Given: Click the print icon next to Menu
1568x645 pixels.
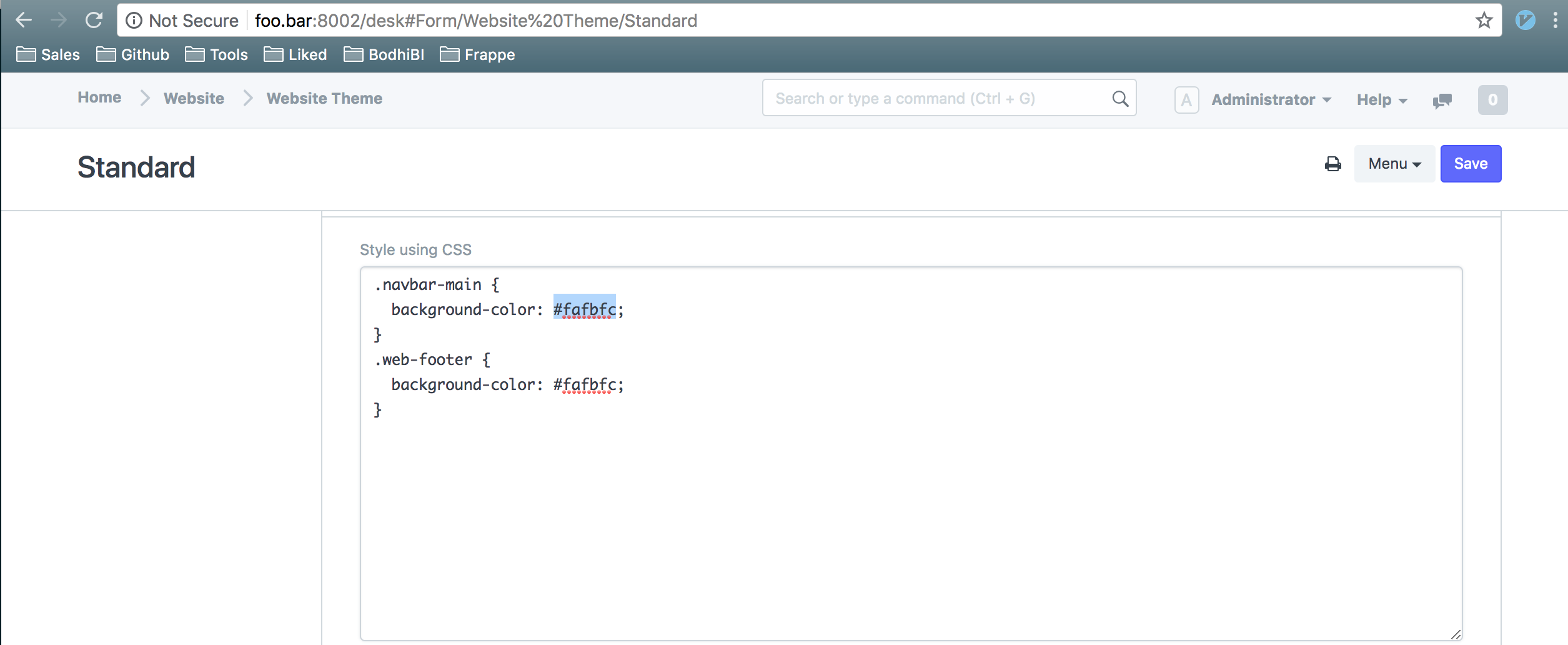Looking at the screenshot, I should [x=1333, y=164].
